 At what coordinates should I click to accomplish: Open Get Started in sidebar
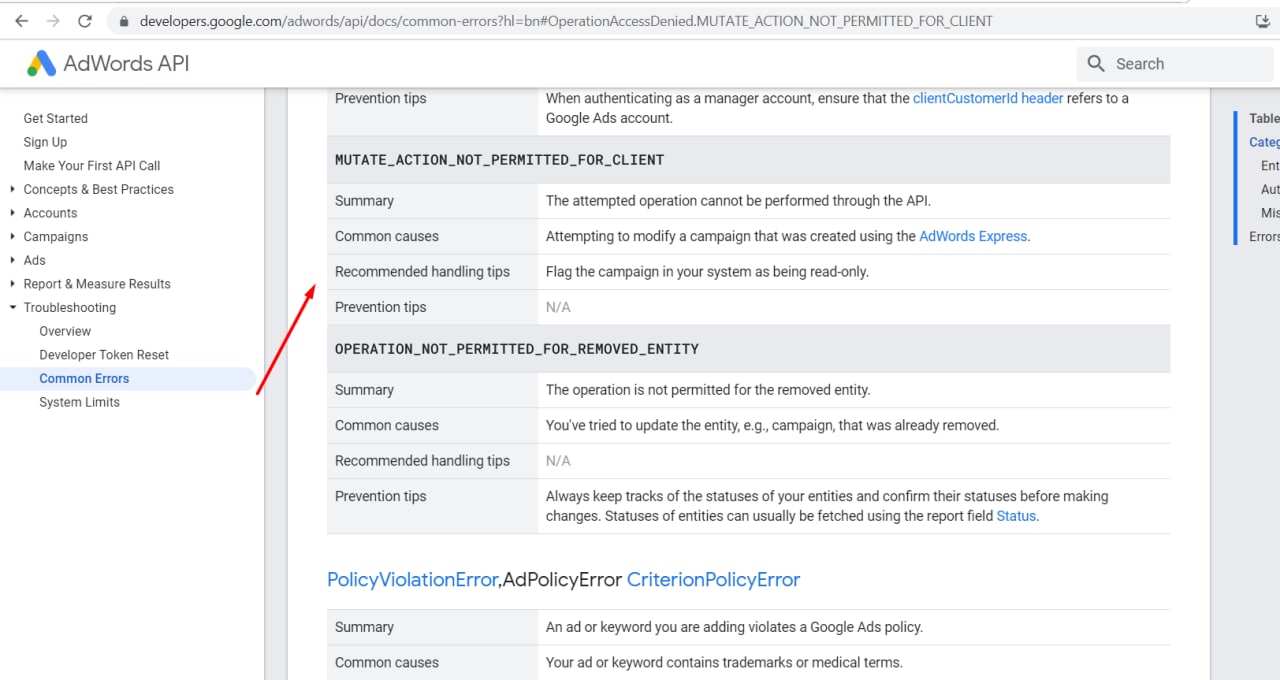click(56, 118)
